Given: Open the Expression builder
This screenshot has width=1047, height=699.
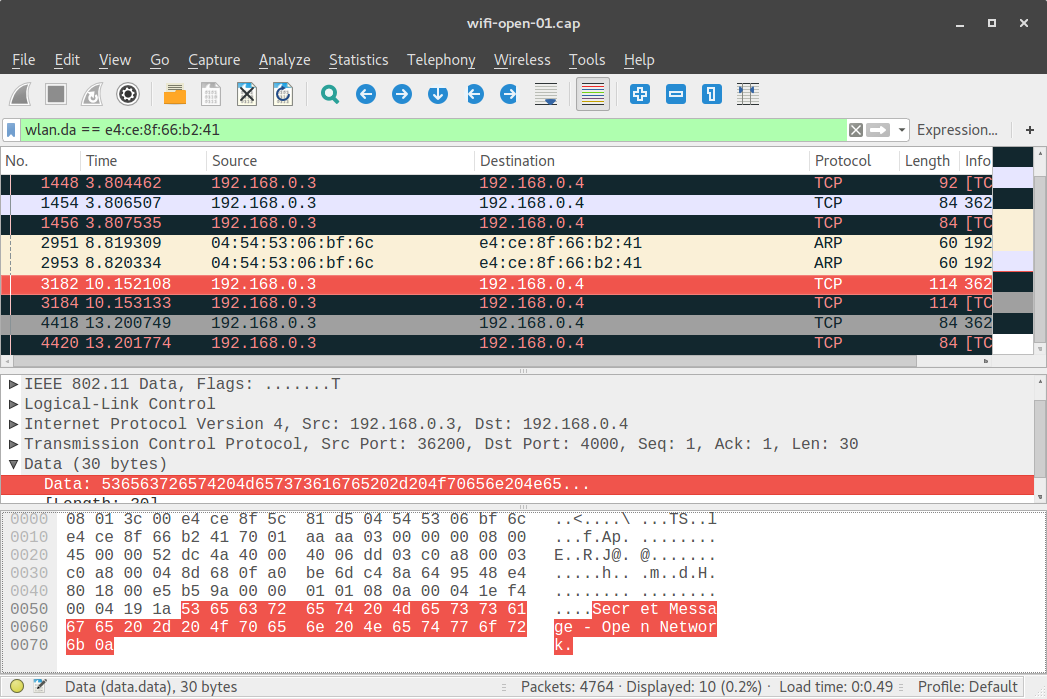Looking at the screenshot, I should point(956,130).
